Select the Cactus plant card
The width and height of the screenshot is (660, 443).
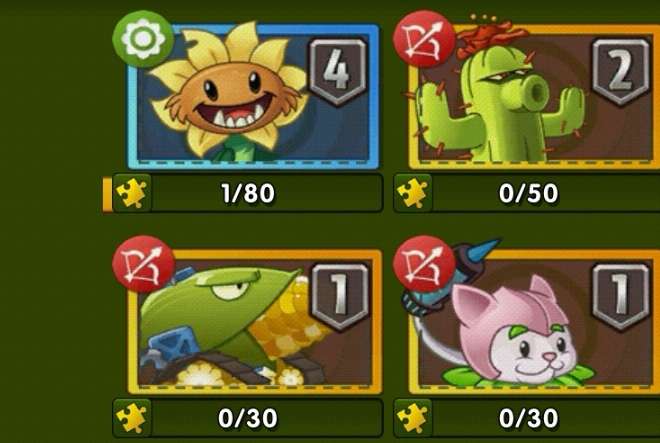click(x=534, y=96)
